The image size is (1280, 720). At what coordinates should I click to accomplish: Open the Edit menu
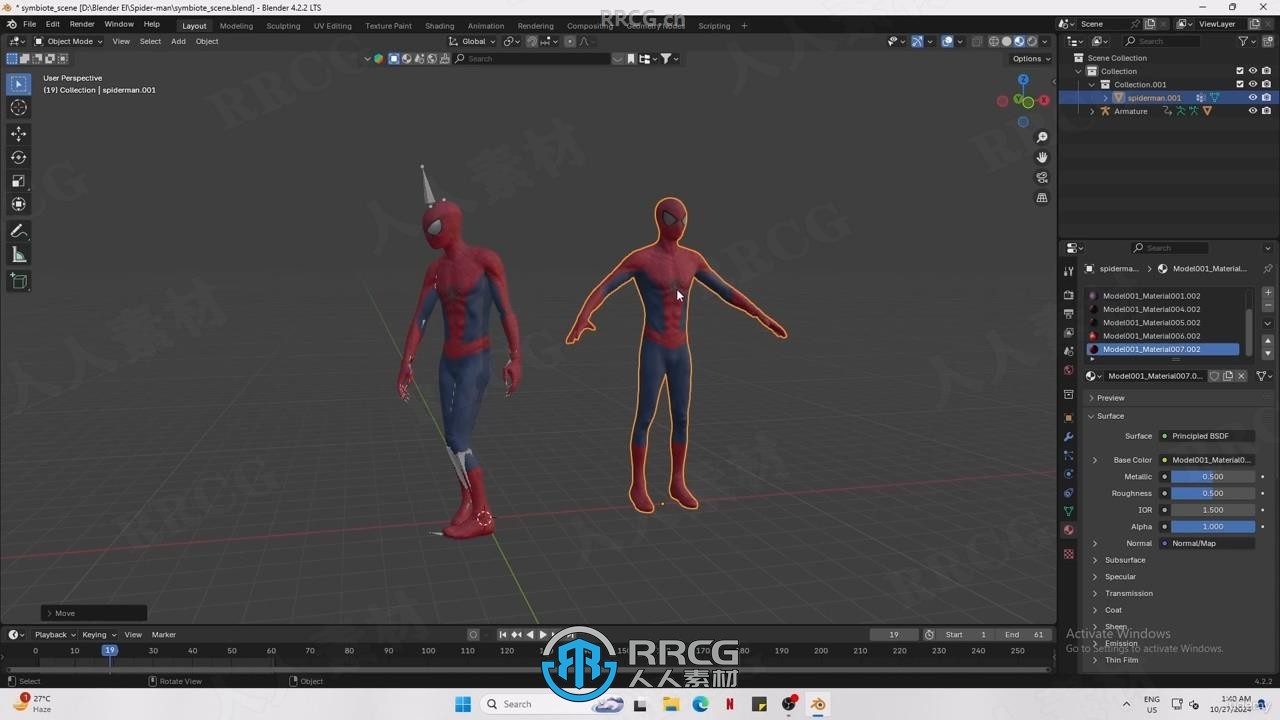coord(52,24)
